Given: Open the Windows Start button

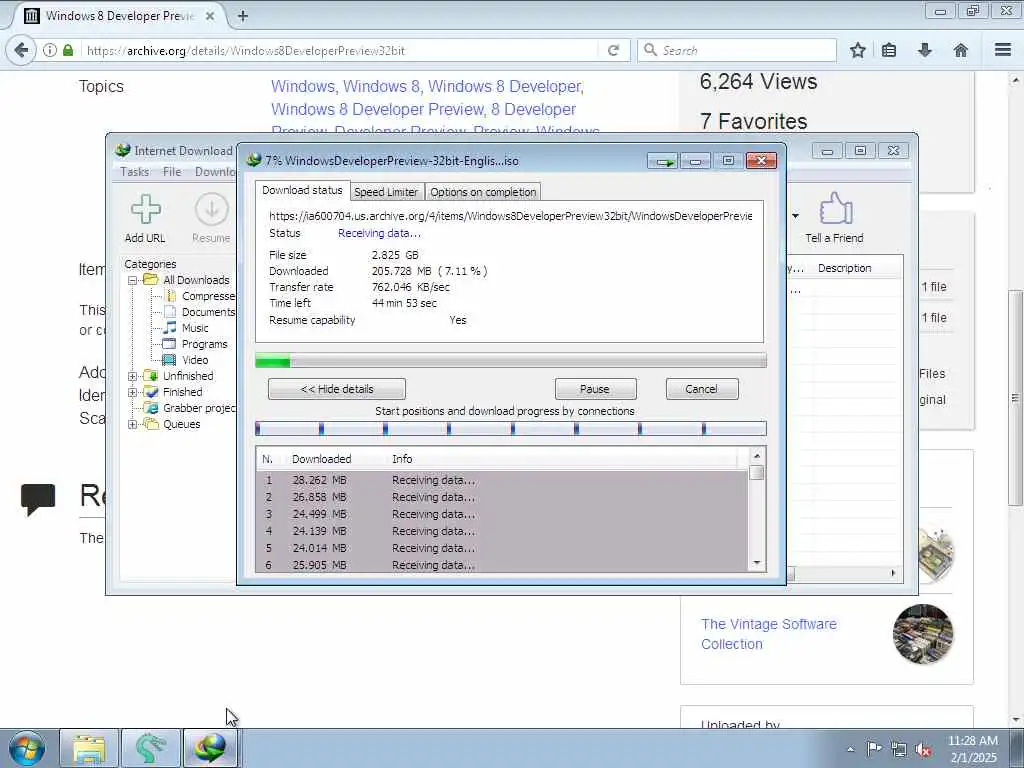Looking at the screenshot, I should click(x=27, y=748).
